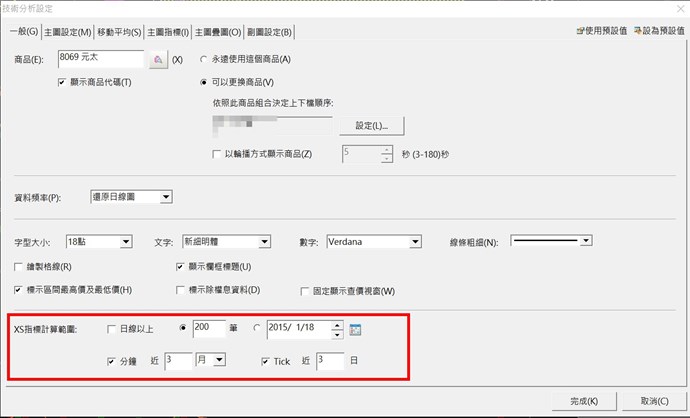Click 設為預設值 icon link
Screen dimensions: 690x418
click(x=659, y=31)
